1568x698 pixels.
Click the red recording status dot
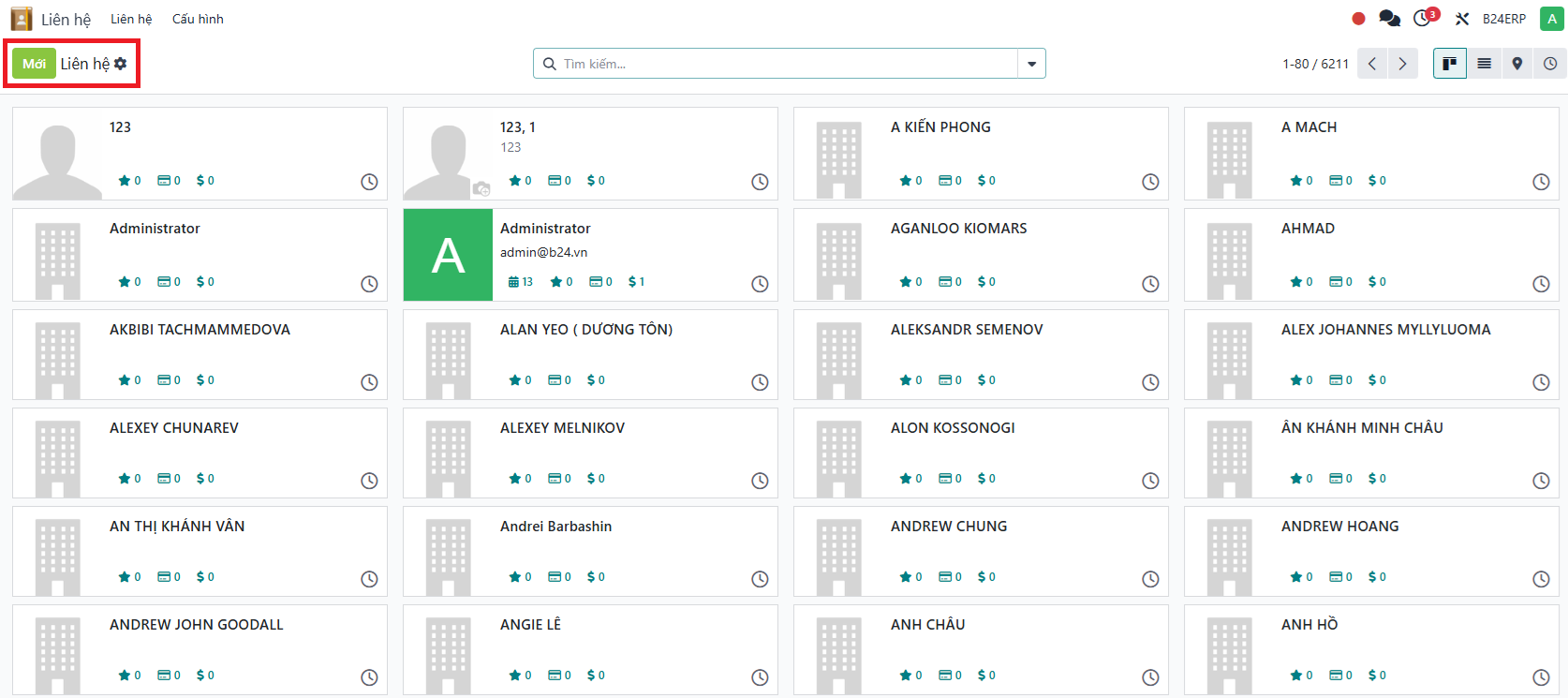1358,19
